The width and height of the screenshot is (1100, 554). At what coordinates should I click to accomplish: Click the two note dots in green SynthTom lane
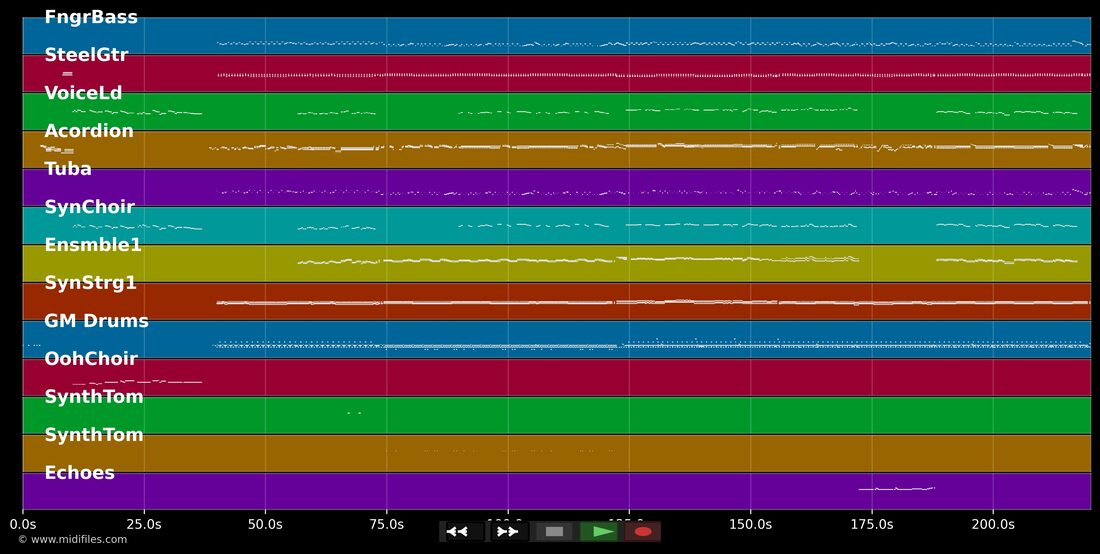pyautogui.click(x=354, y=413)
